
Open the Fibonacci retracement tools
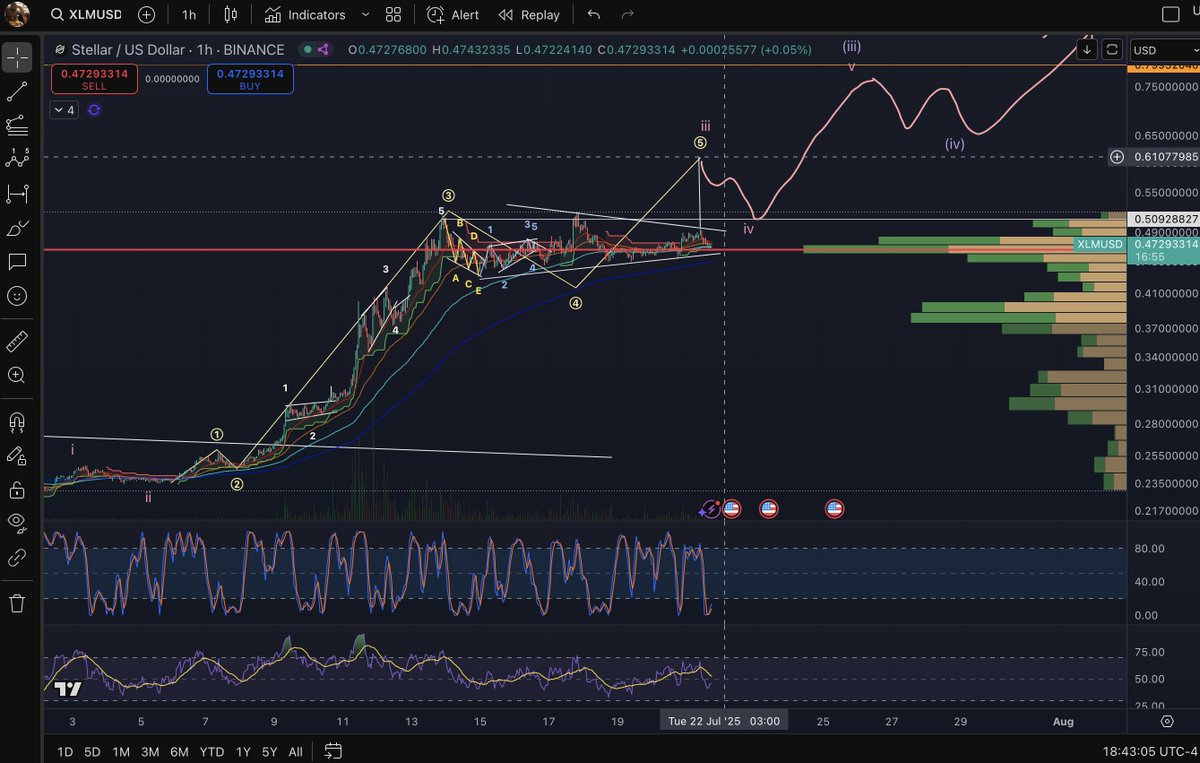click(x=17, y=125)
